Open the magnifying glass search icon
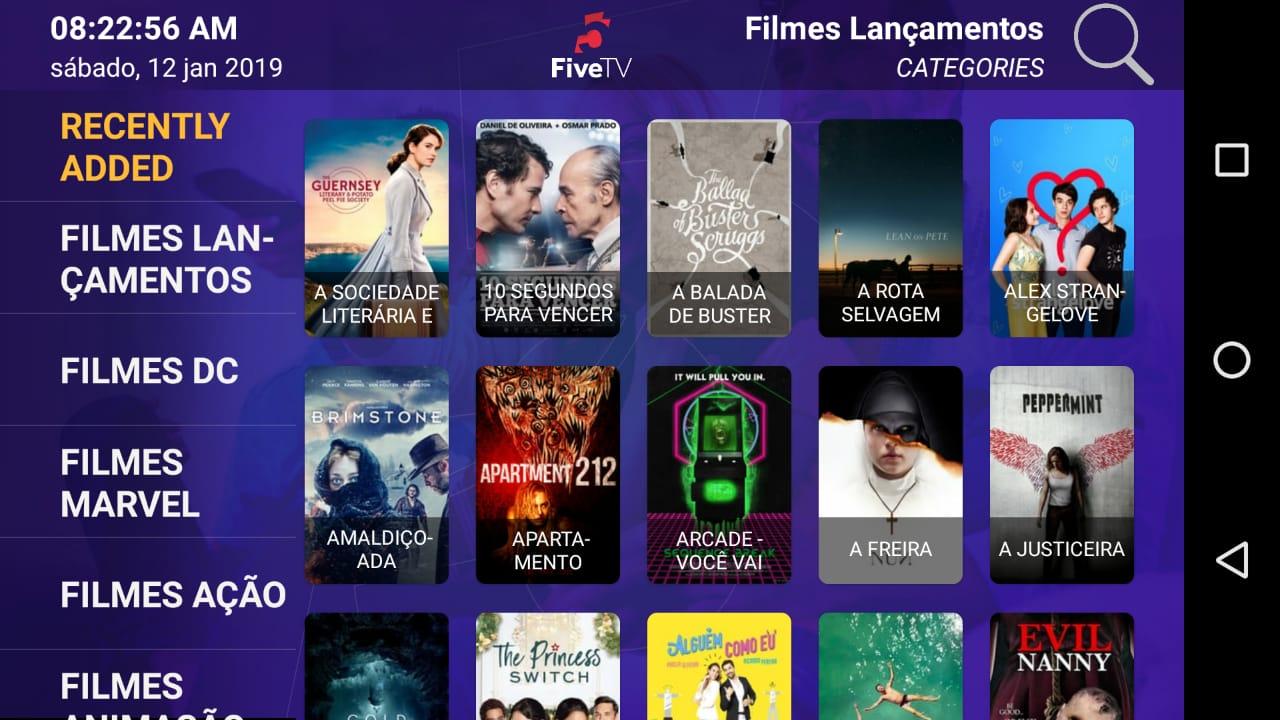 tap(1113, 45)
